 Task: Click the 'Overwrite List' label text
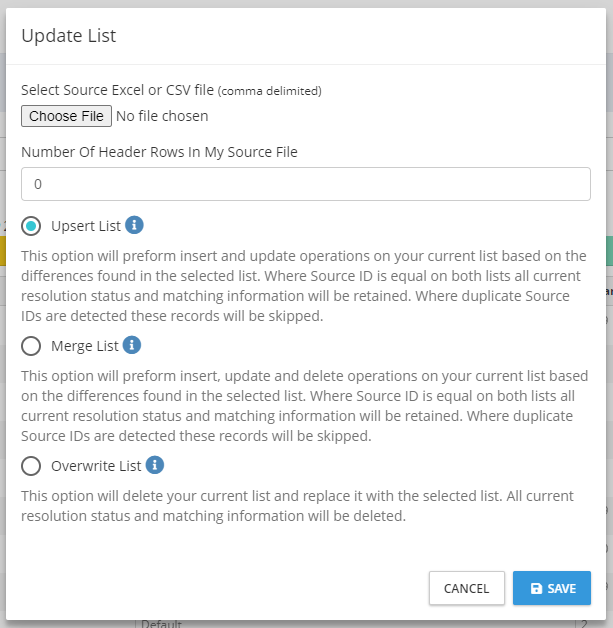tap(96, 466)
